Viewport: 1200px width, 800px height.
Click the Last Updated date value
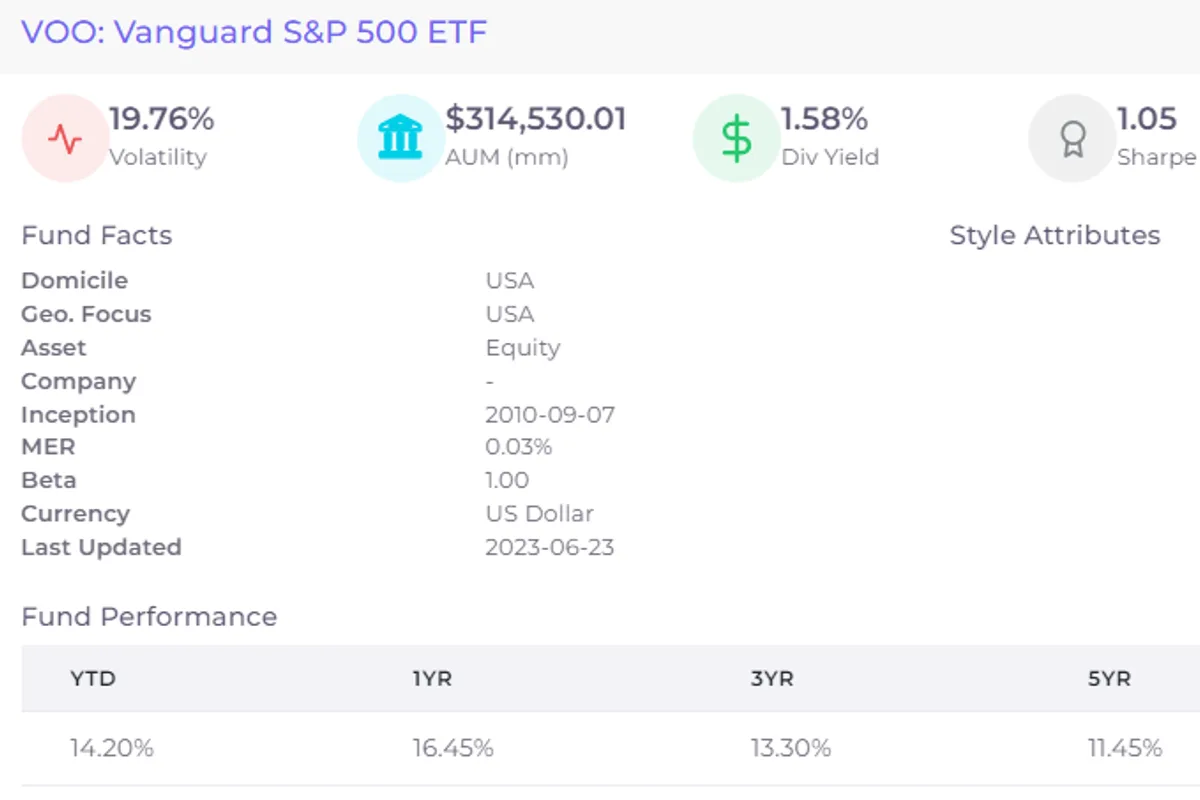point(551,547)
